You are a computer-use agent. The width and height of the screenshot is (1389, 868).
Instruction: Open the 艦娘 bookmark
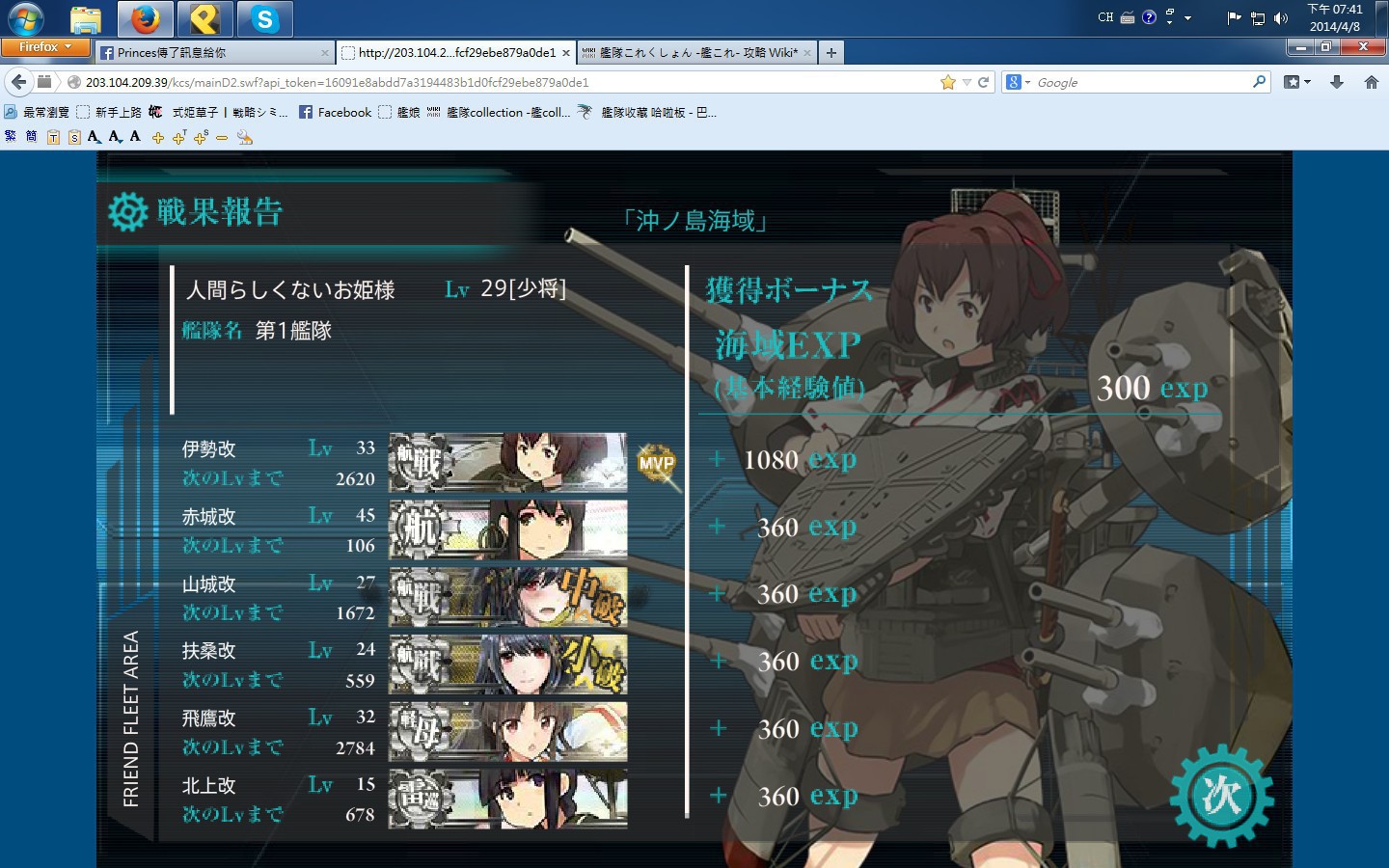[x=399, y=113]
